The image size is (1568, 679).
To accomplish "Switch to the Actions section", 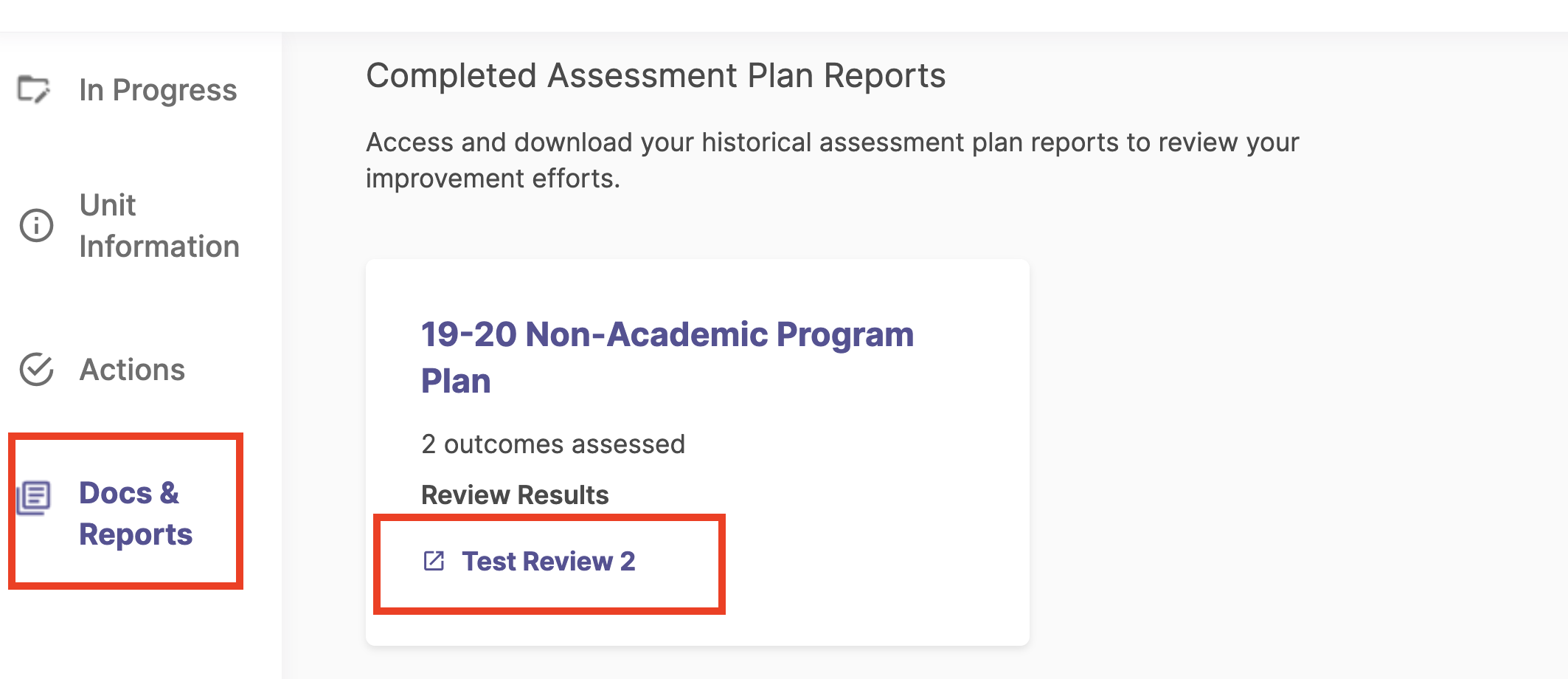I will click(x=133, y=370).
